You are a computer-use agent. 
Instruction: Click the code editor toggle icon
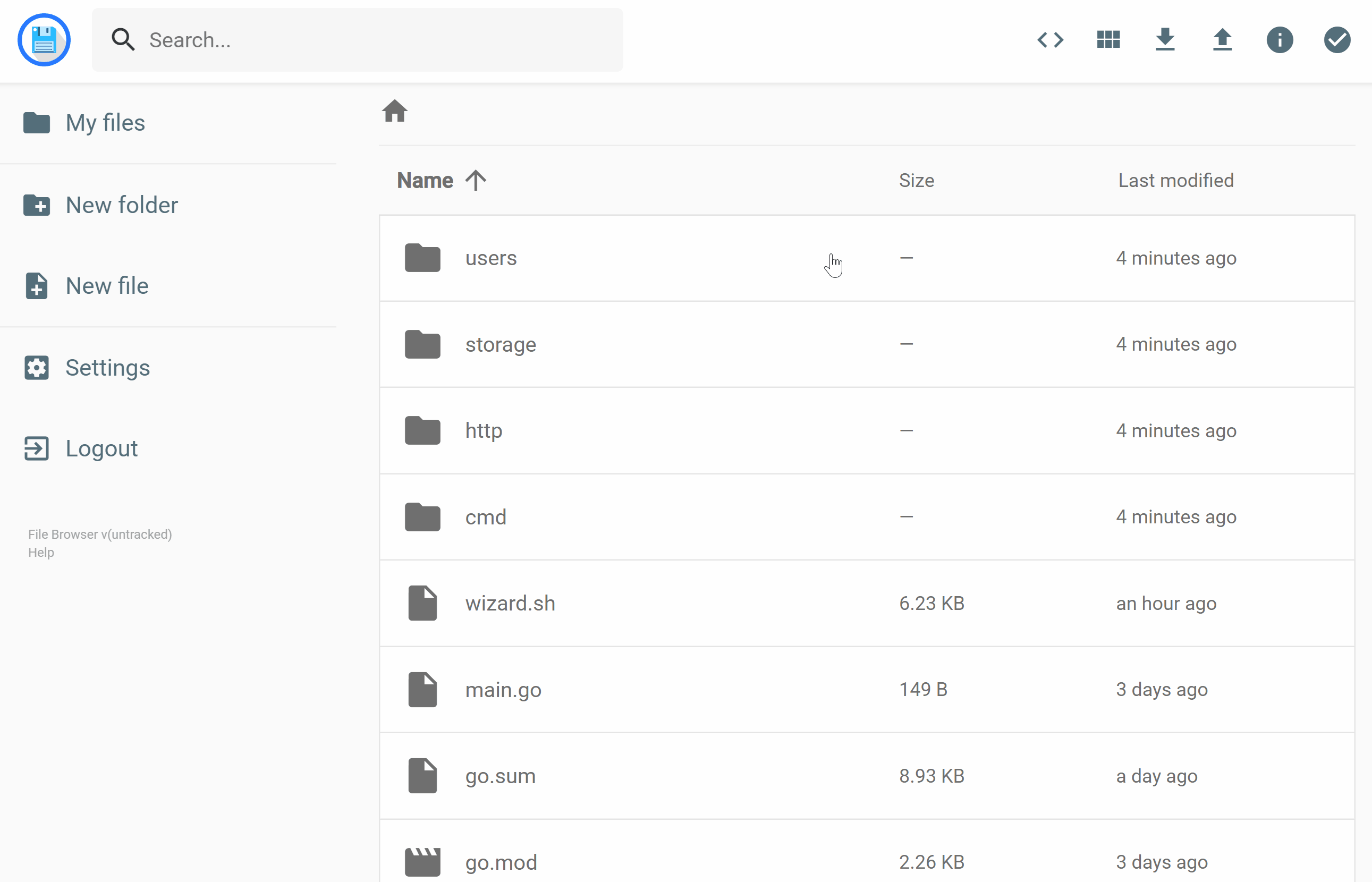tap(1050, 40)
